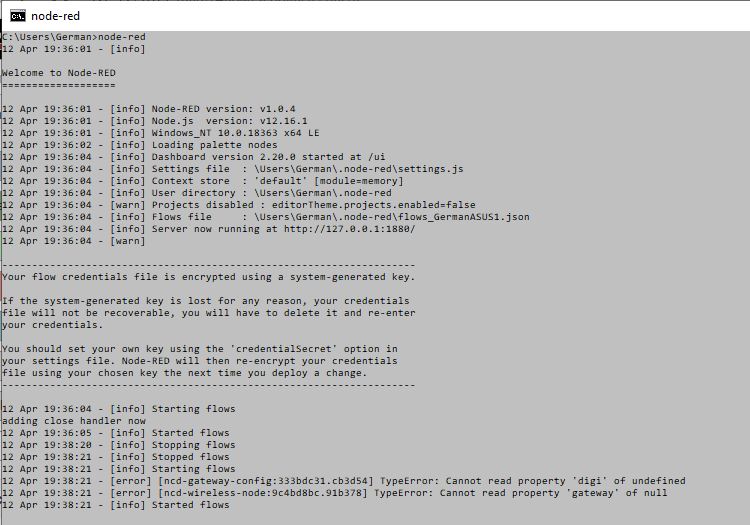Screen dimensions: 750x525
Task: Click the 'Loading palette nodes' line
Action: point(140,145)
